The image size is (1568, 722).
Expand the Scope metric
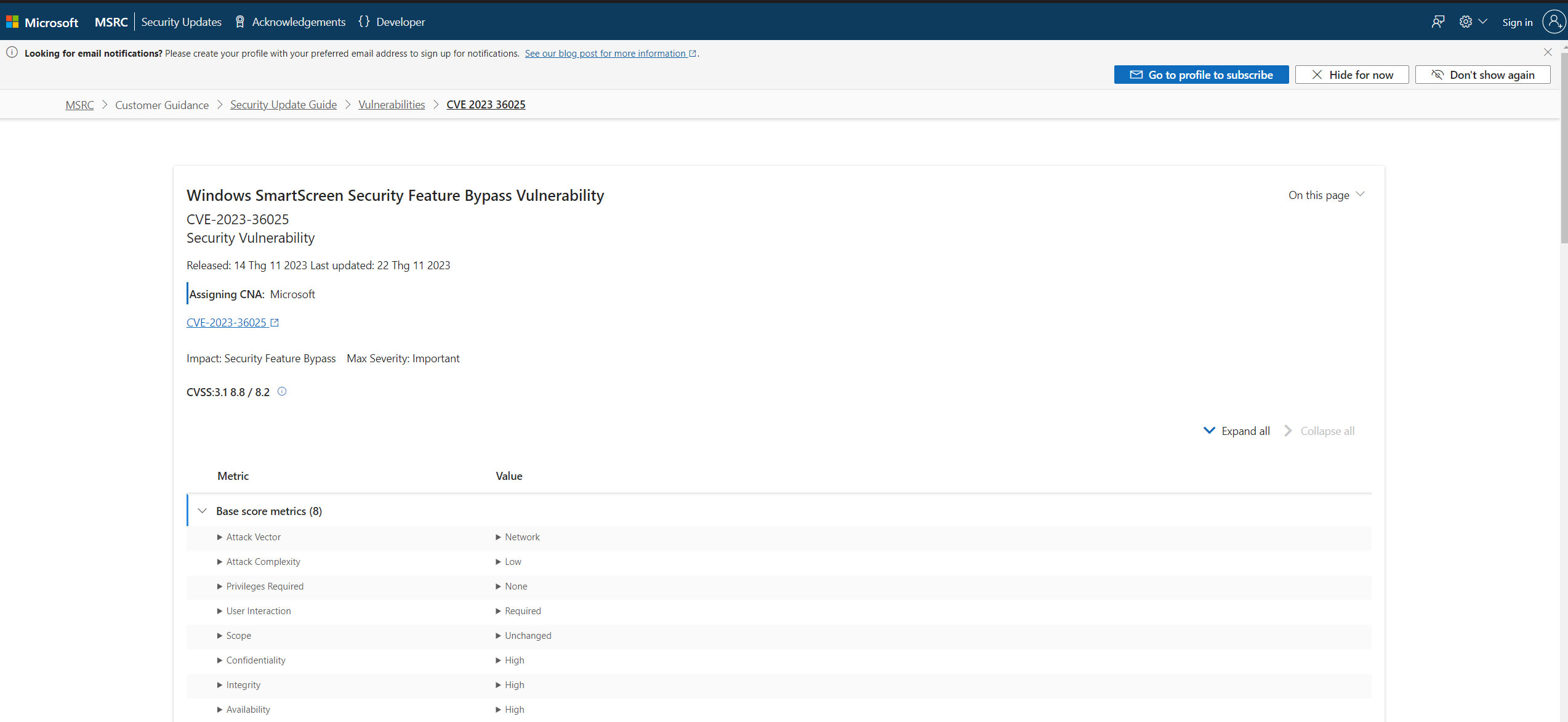coord(234,636)
